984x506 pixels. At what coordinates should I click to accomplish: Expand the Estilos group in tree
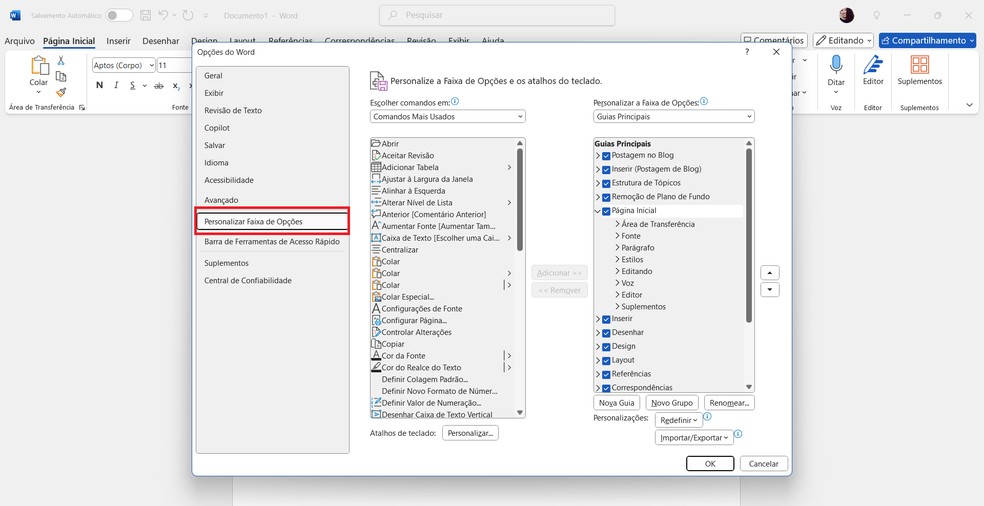(618, 259)
